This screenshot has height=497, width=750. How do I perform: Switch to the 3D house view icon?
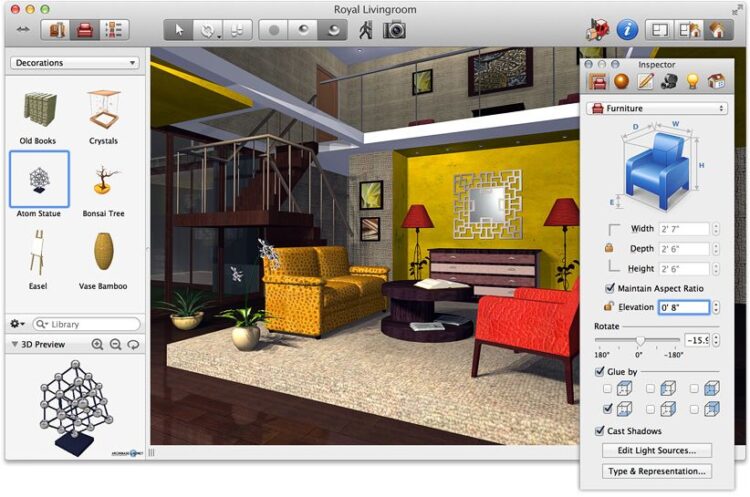pos(716,30)
